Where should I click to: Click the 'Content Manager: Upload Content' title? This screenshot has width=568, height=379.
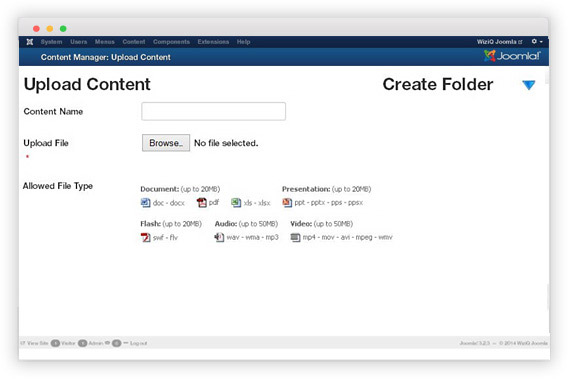click(105, 57)
